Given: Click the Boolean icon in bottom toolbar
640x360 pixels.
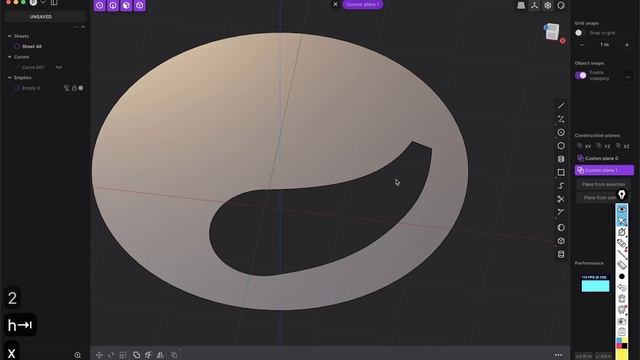Looking at the screenshot, I should tap(136, 355).
